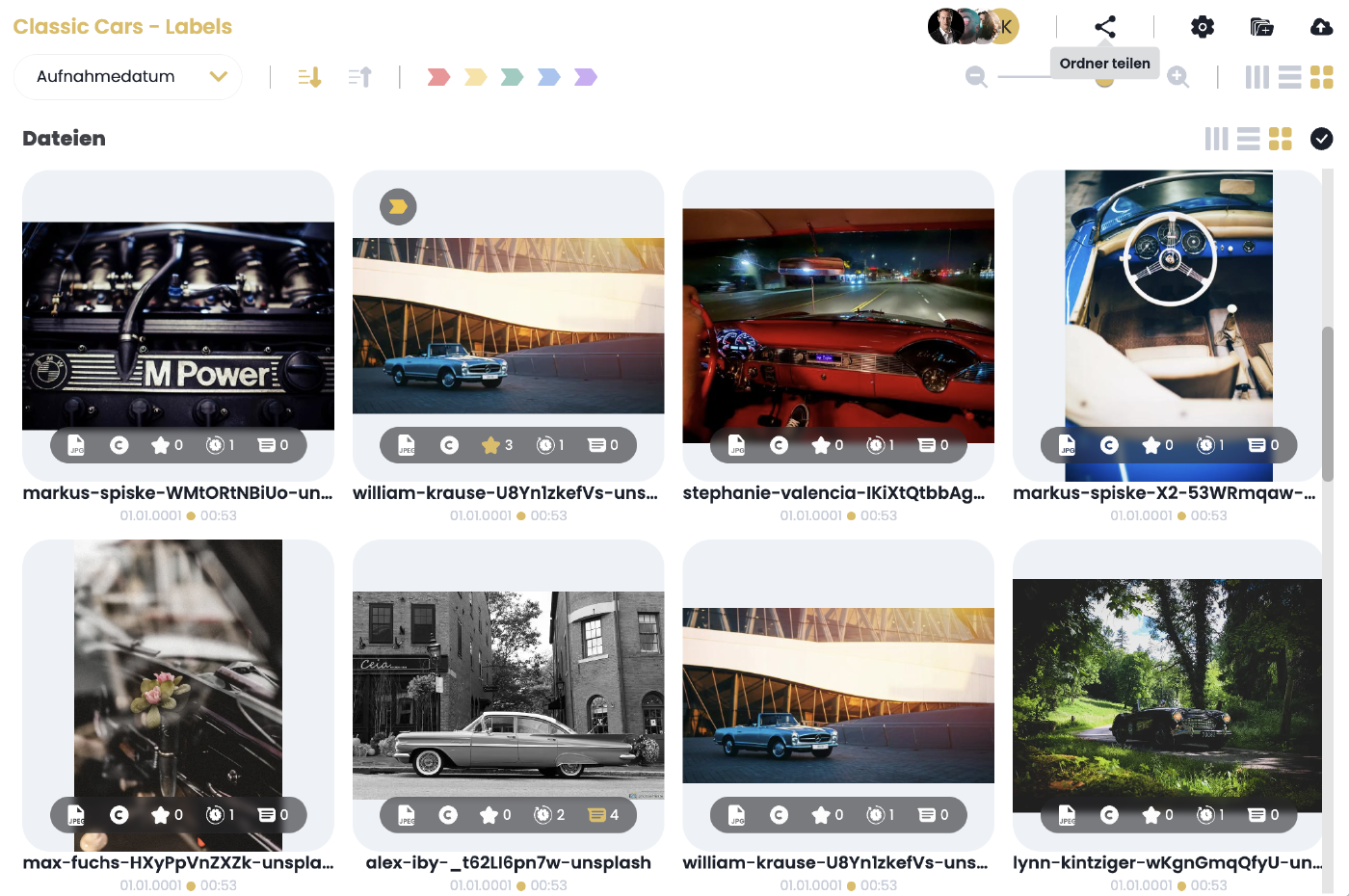The image size is (1349, 896).
Task: Sort ascending with the arrow-up icon
Action: (x=359, y=77)
